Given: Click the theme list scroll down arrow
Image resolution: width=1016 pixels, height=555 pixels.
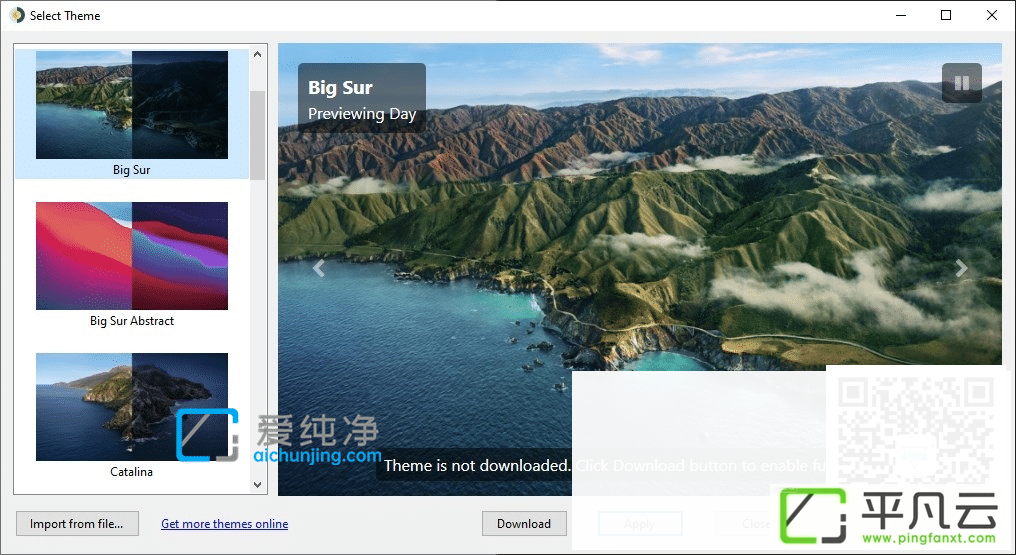Looking at the screenshot, I should pos(258,484).
